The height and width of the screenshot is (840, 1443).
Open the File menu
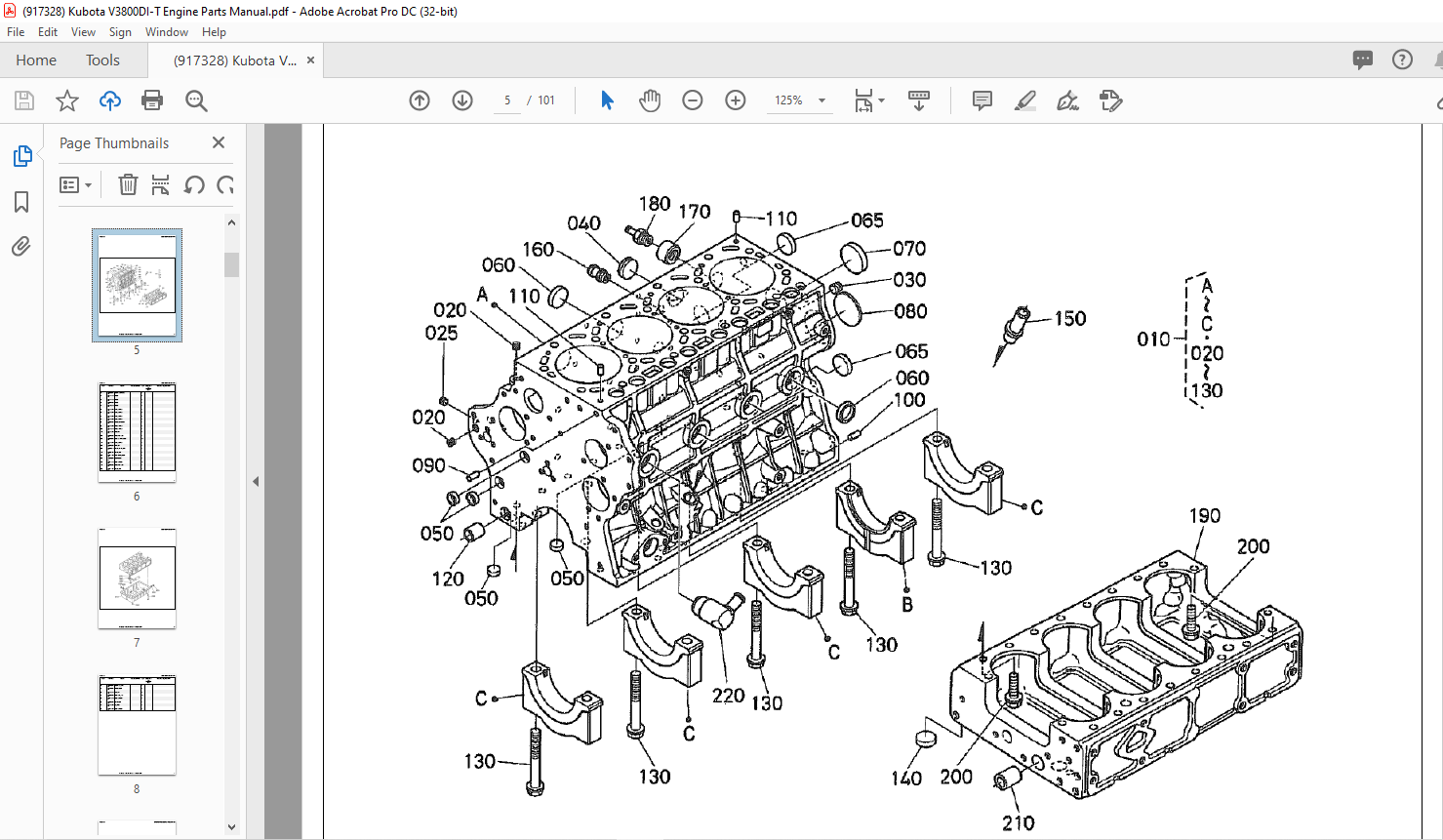pyautogui.click(x=16, y=32)
